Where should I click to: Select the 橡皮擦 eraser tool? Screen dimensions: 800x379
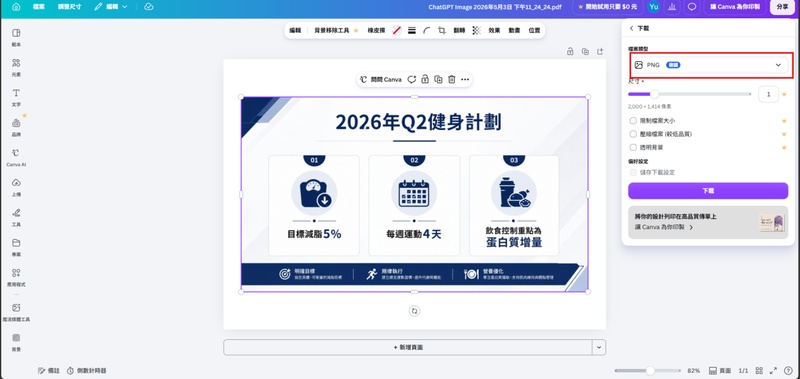pos(377,31)
